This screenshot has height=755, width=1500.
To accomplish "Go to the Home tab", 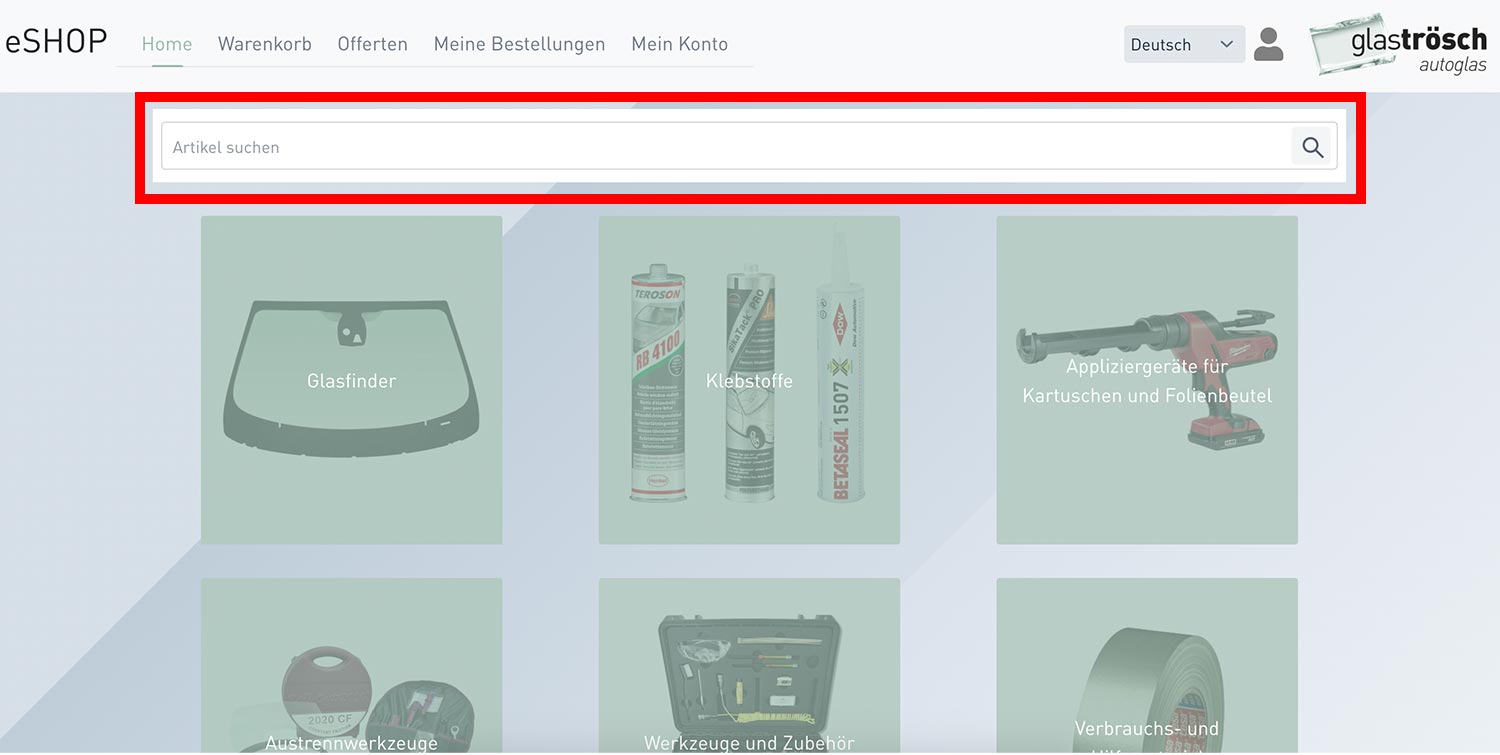I will [167, 44].
